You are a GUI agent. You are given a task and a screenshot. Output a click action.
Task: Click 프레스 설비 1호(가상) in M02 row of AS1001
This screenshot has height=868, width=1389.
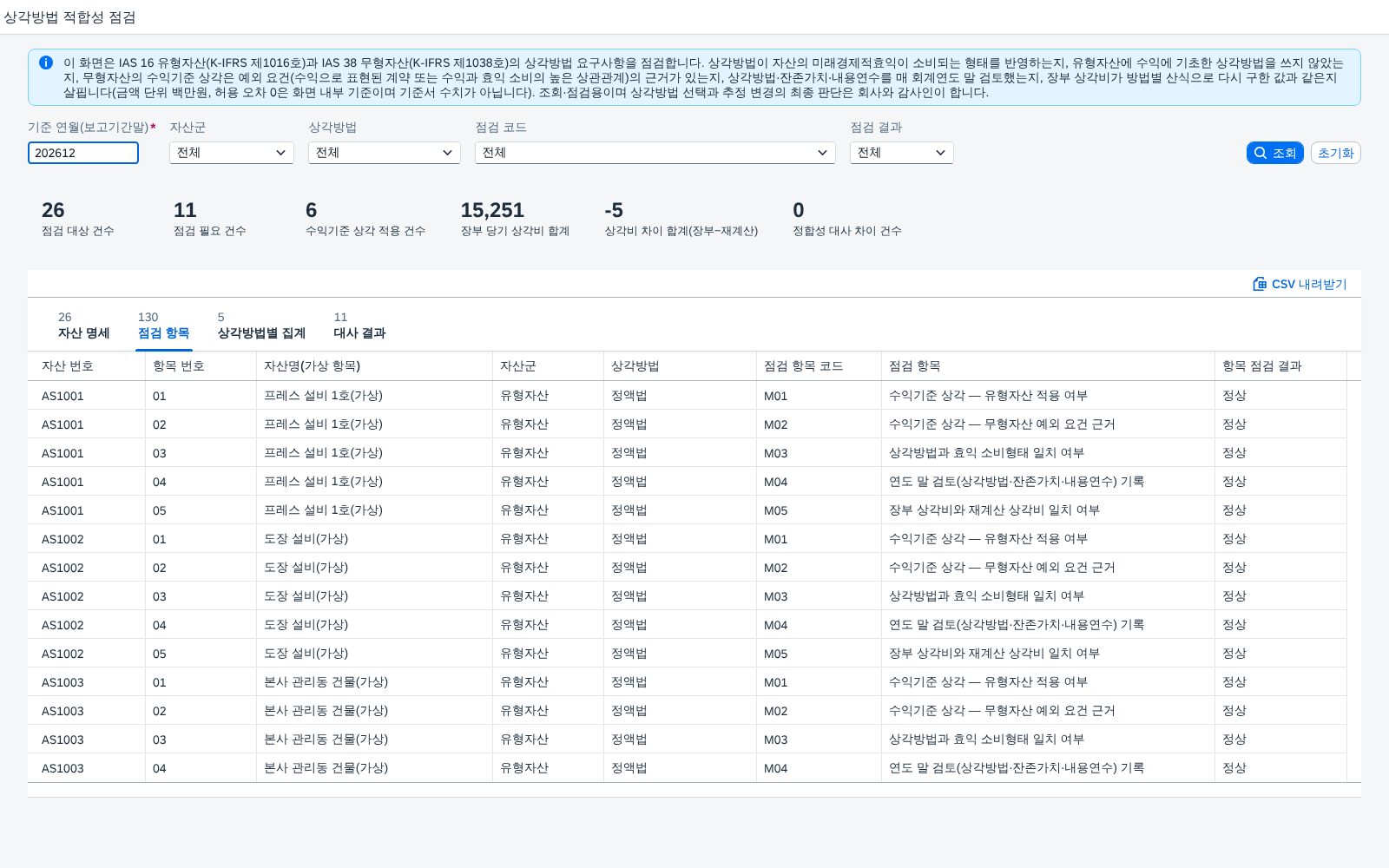[323, 424]
